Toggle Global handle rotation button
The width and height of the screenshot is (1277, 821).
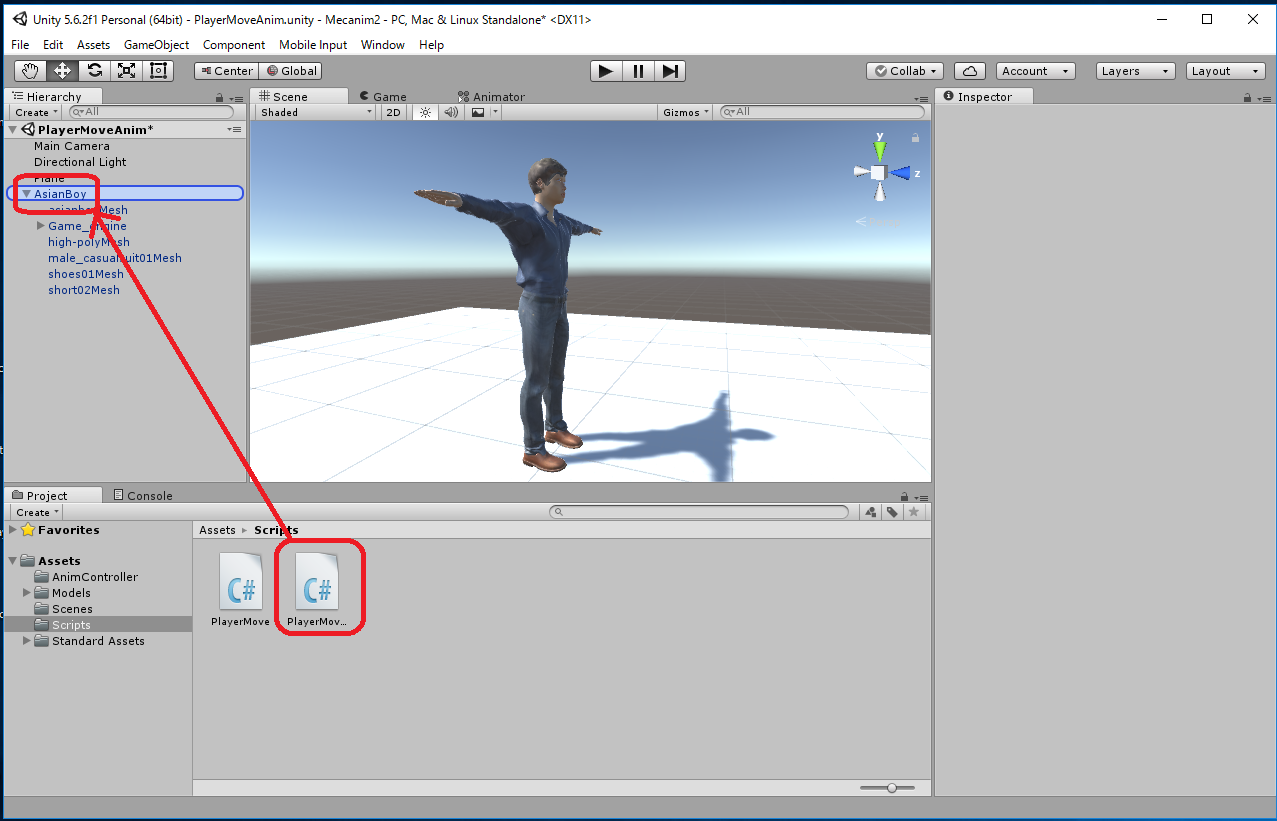[290, 71]
